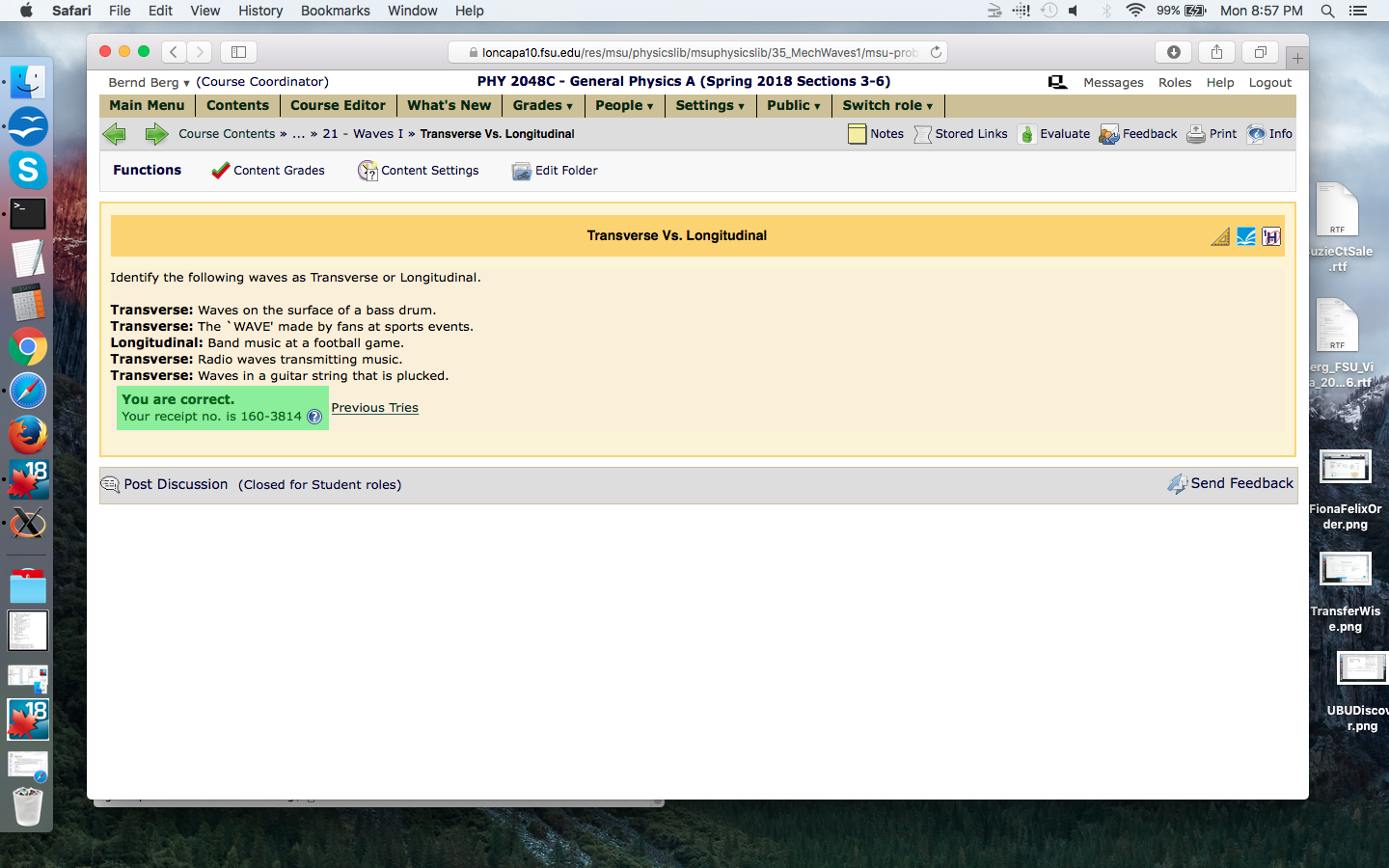Open Terminal from the Dock
The image size is (1389, 868).
28,214
